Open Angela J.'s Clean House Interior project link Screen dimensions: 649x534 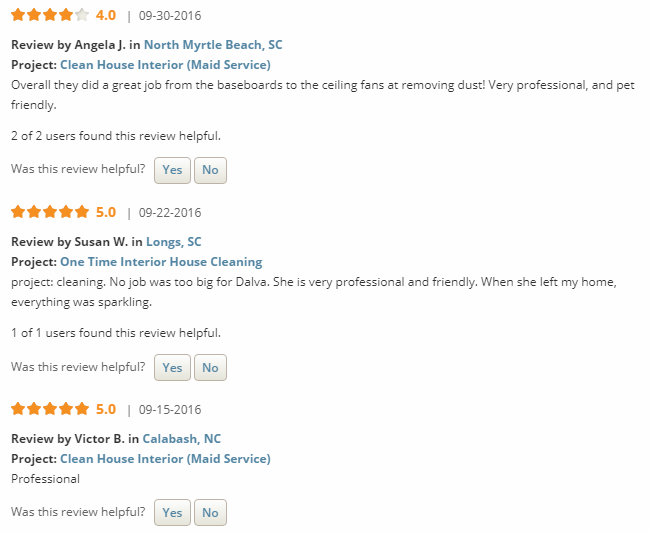coord(165,65)
